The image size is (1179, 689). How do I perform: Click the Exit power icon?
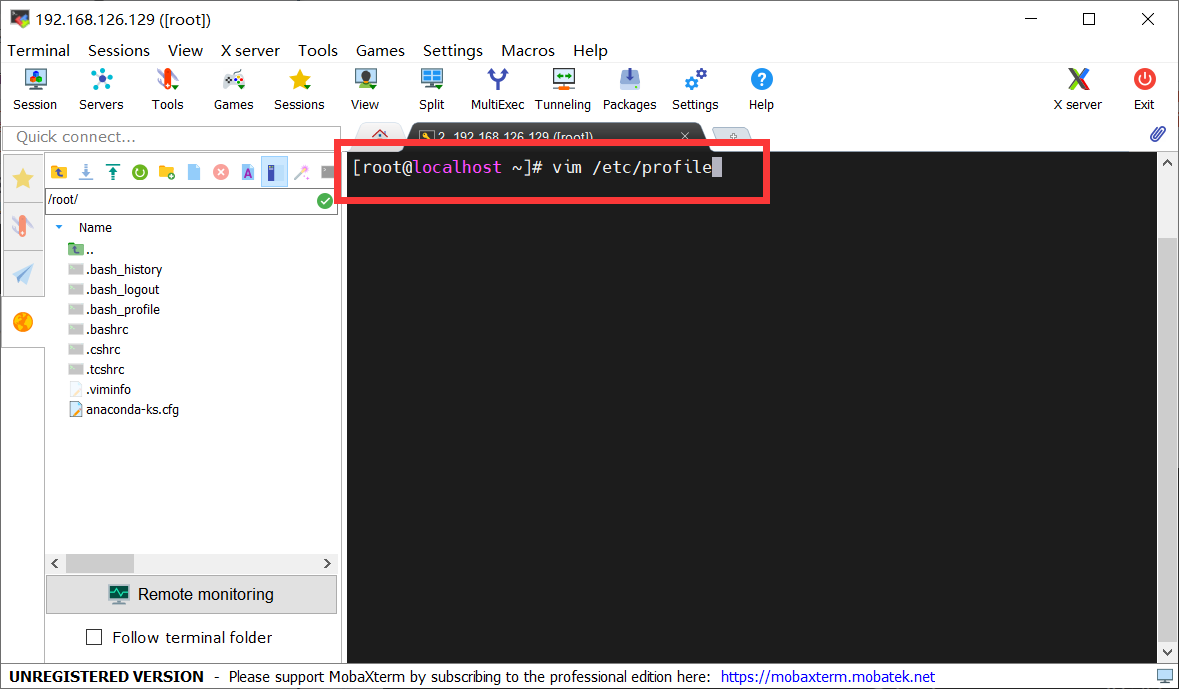pyautogui.click(x=1144, y=90)
